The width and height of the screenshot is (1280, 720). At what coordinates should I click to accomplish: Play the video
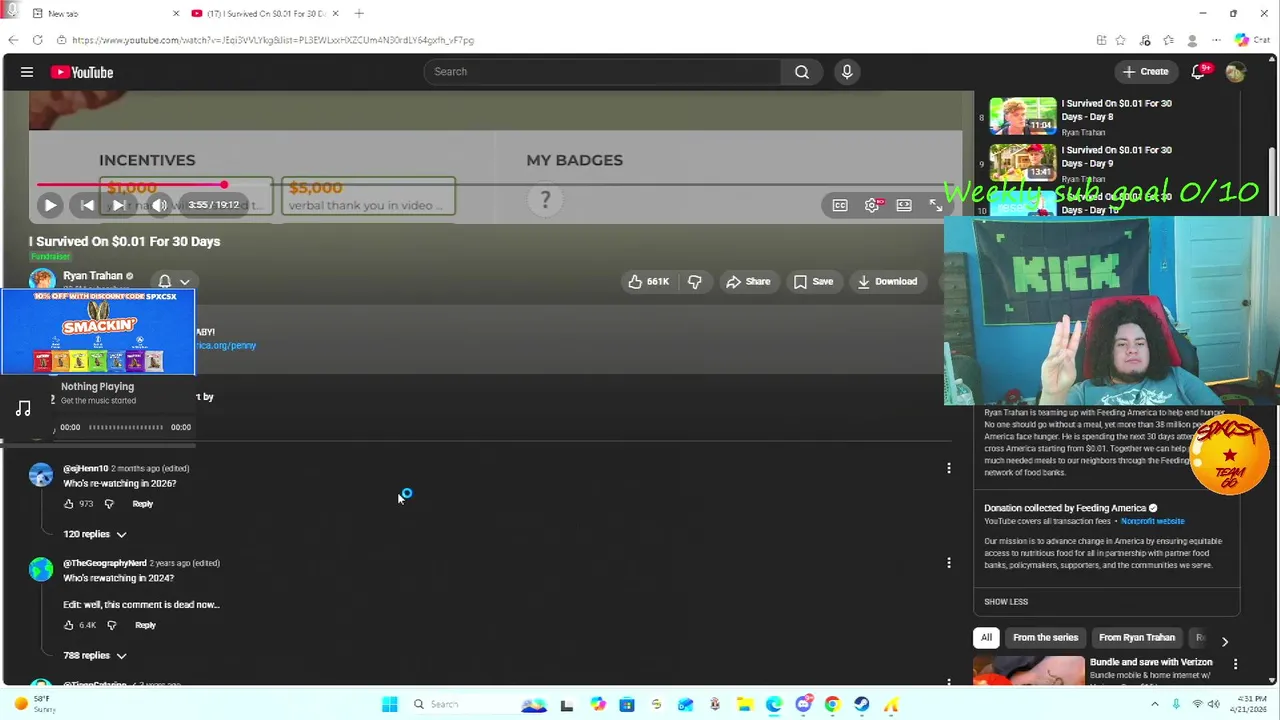(x=50, y=205)
